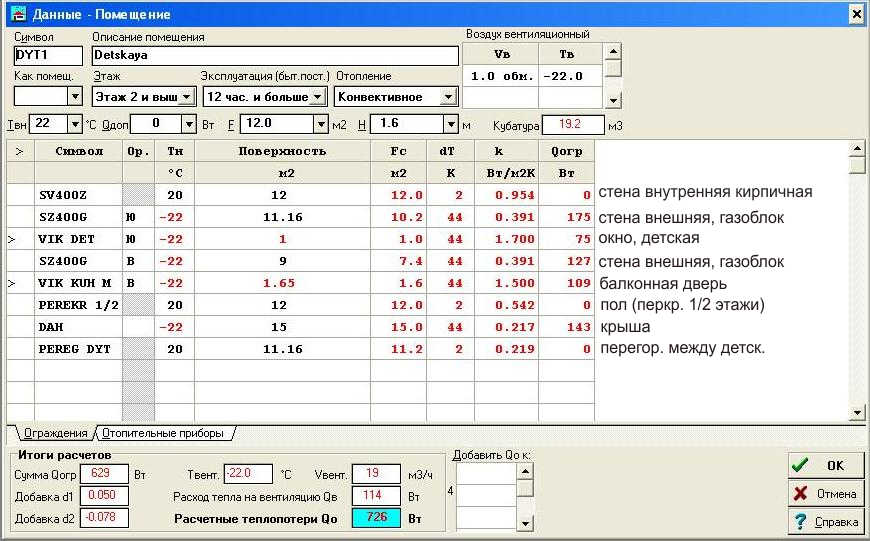Expand the Qдоп dropdown arrow
This screenshot has width=870, height=541.
(x=189, y=124)
